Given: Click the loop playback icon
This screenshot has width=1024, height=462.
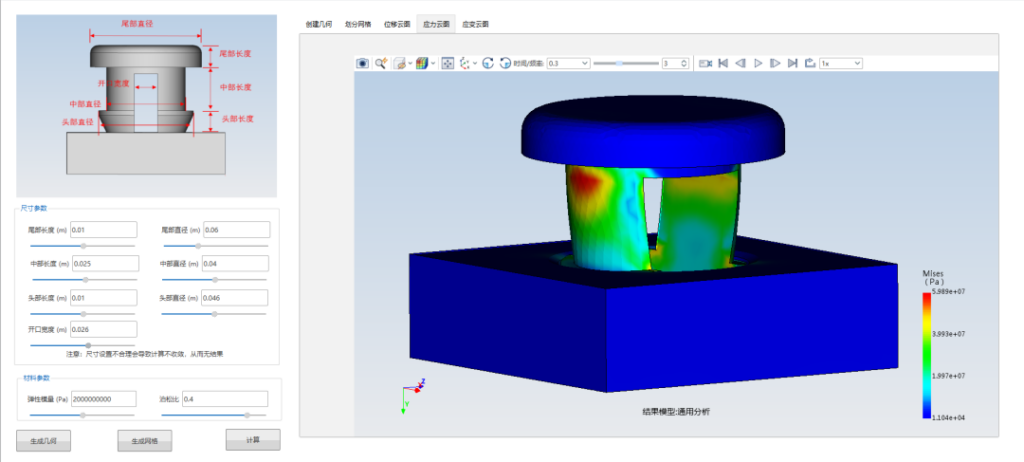Looking at the screenshot, I should (x=809, y=63).
